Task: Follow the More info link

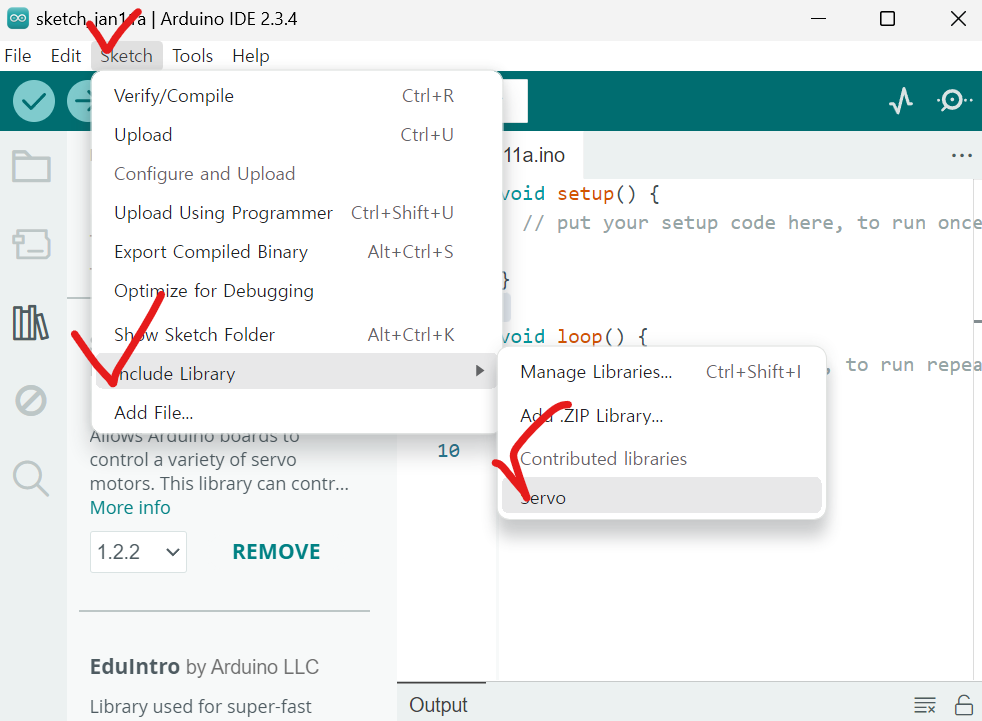Action: pyautogui.click(x=130, y=507)
